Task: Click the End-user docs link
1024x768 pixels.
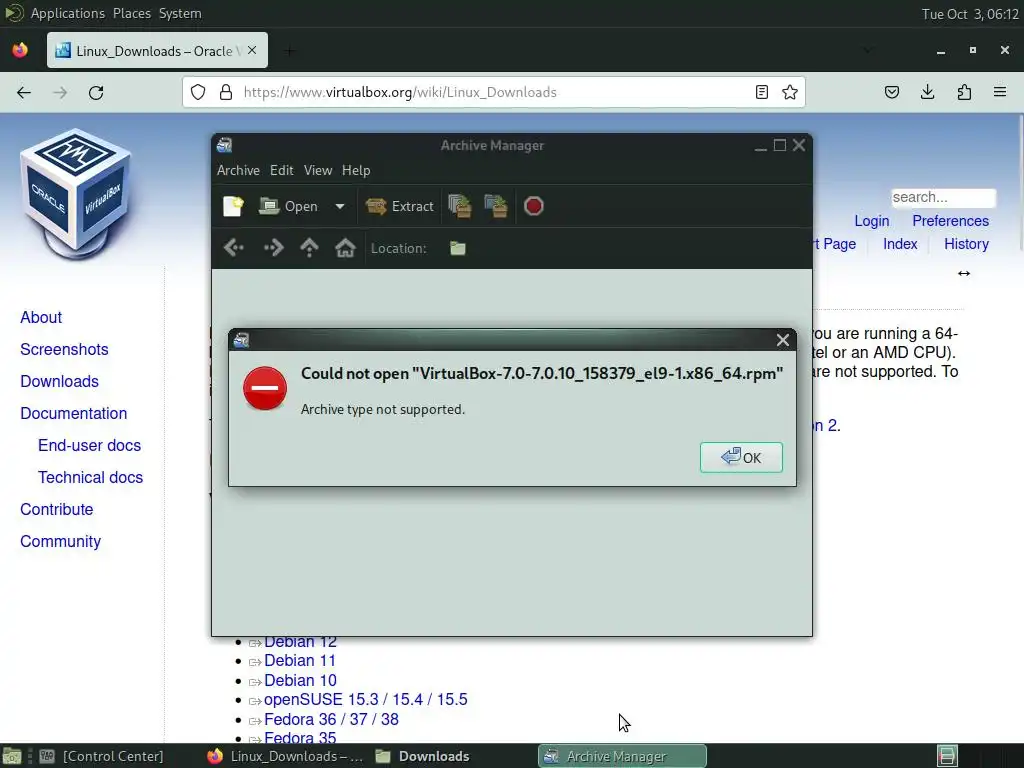Action: pos(89,445)
